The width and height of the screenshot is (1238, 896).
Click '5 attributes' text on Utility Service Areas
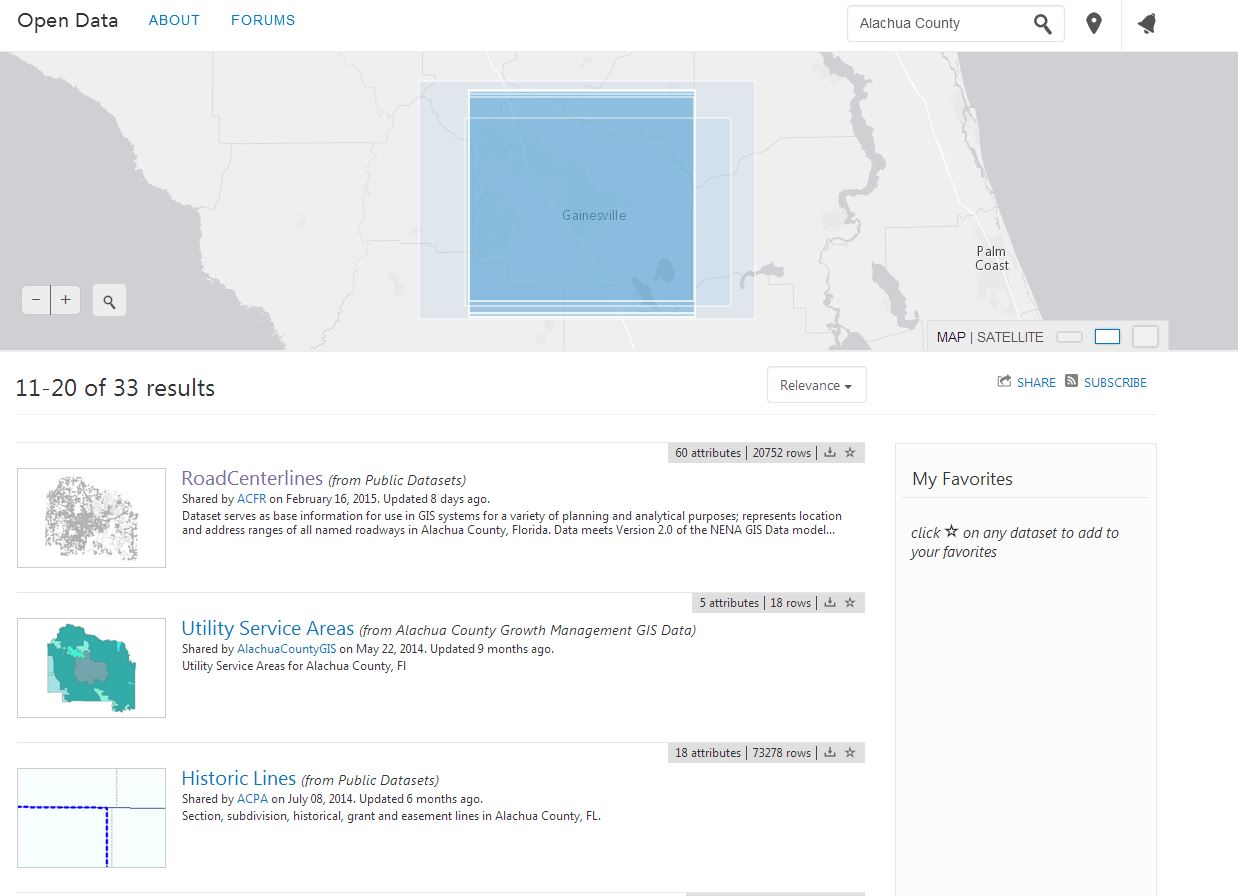pyautogui.click(x=729, y=603)
